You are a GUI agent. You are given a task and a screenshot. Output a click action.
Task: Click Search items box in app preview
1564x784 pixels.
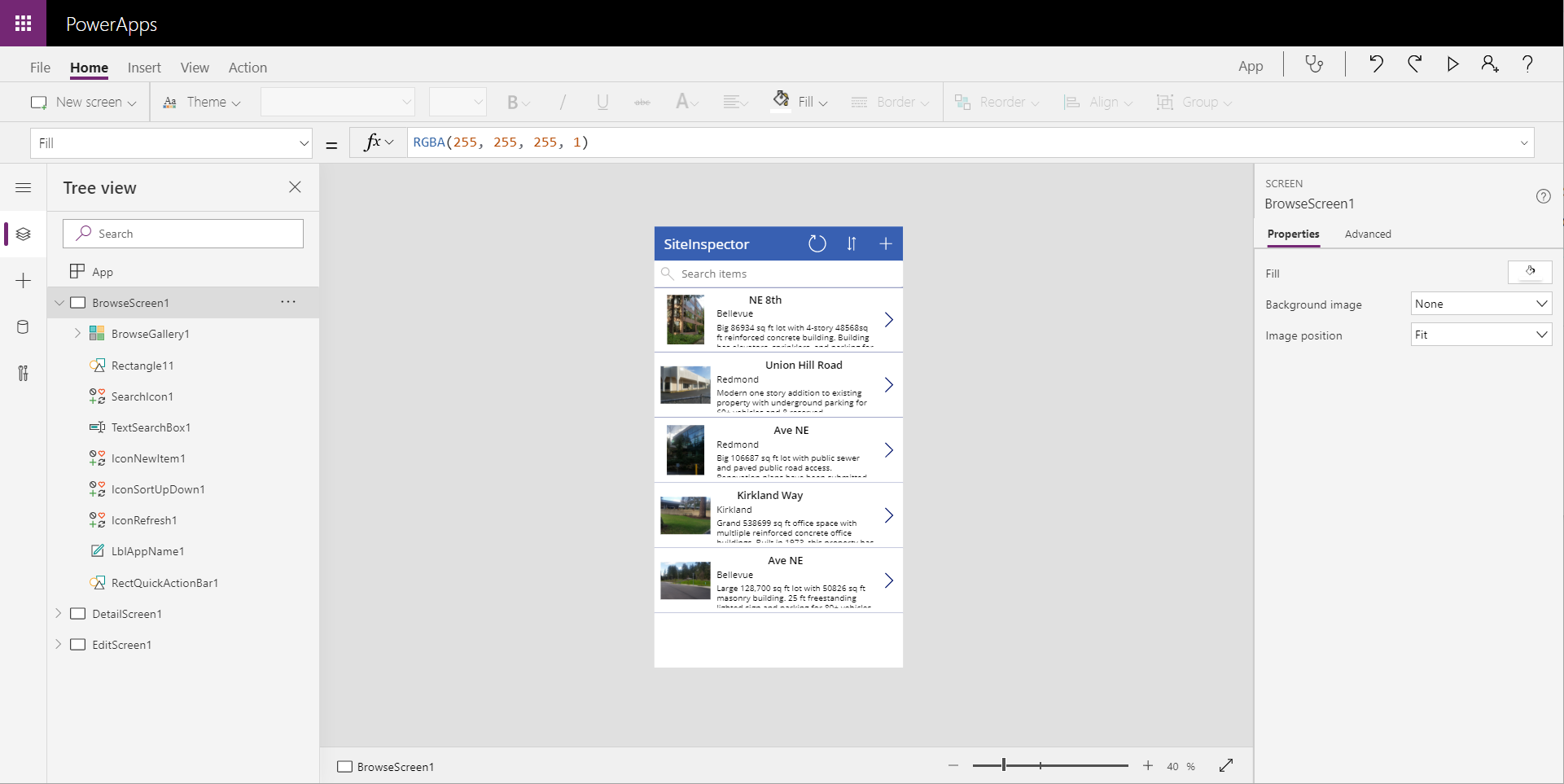pyautogui.click(x=778, y=274)
